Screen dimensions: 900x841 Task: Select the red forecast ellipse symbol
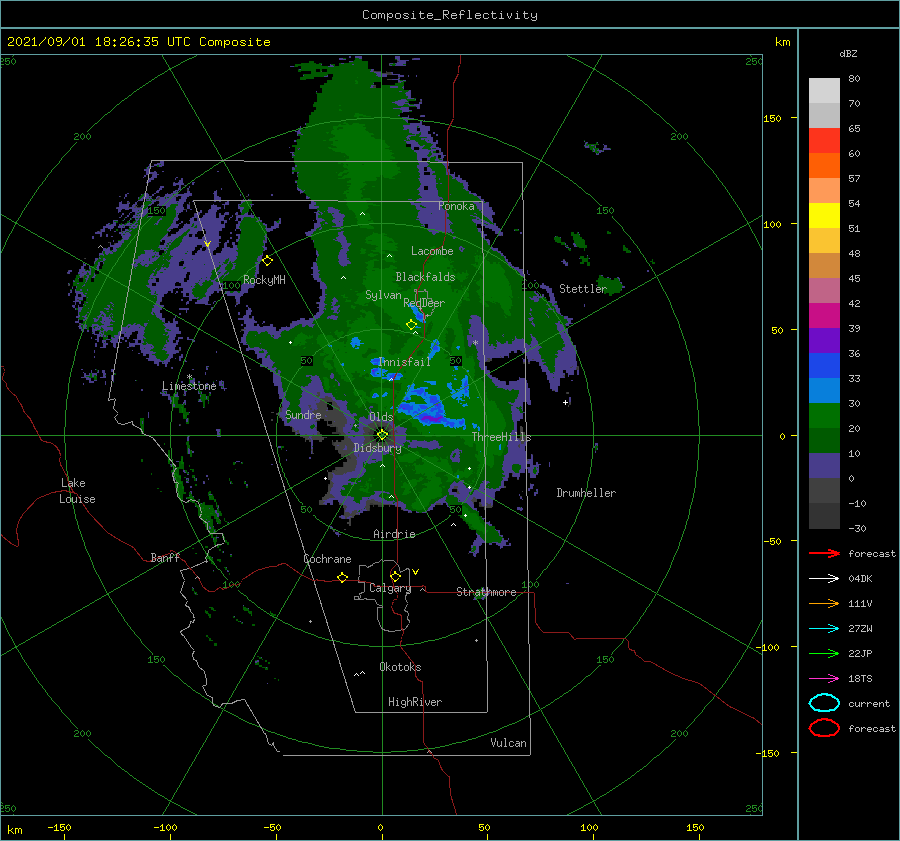[824, 728]
